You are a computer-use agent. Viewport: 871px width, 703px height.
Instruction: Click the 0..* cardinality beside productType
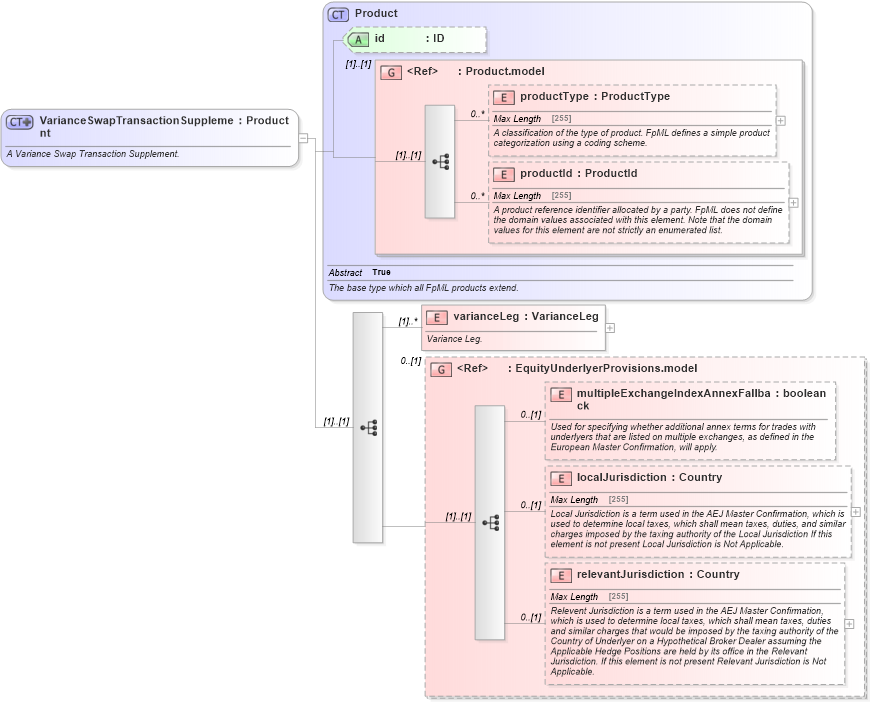pyautogui.click(x=478, y=114)
